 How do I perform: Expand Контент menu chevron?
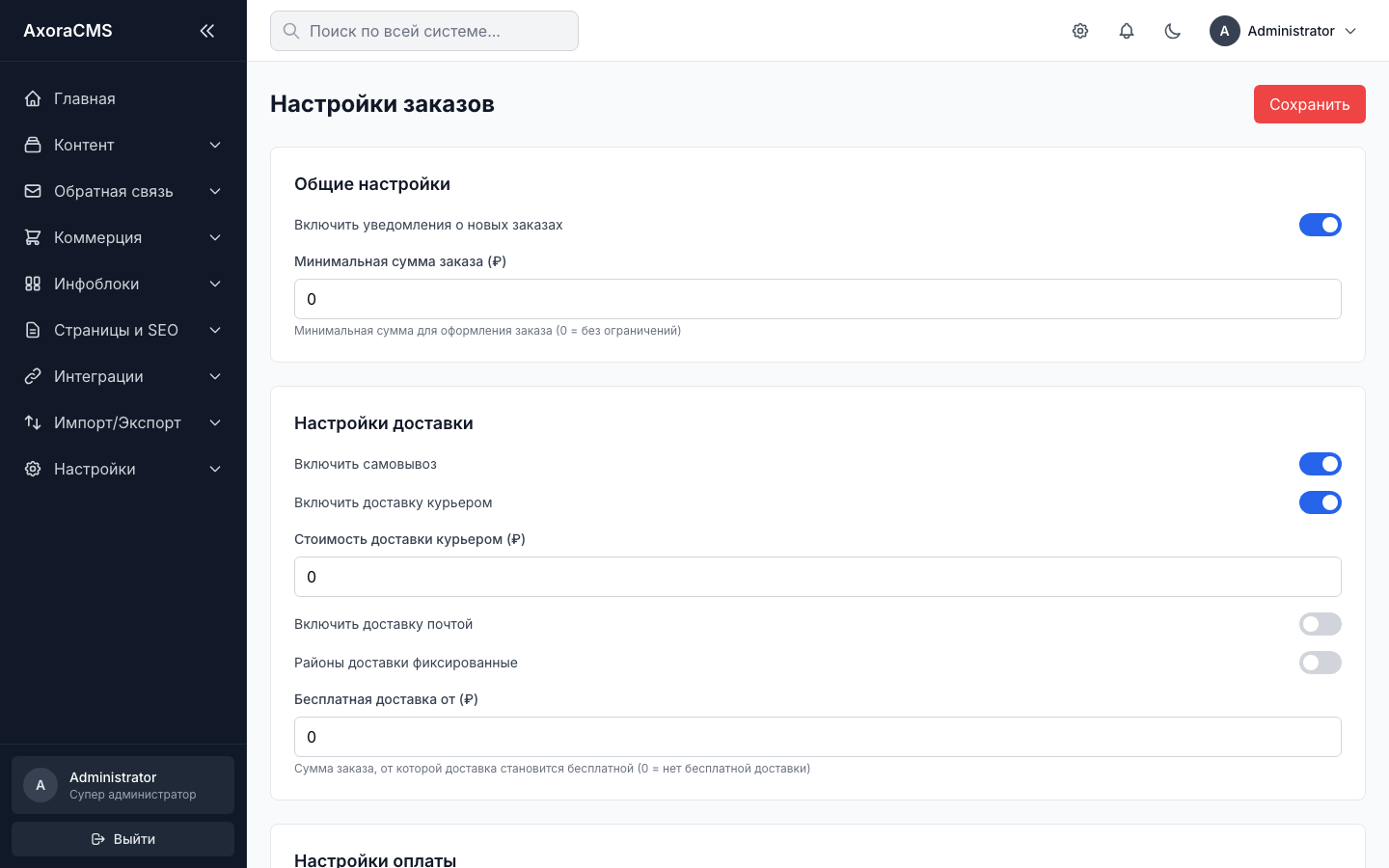[215, 145]
